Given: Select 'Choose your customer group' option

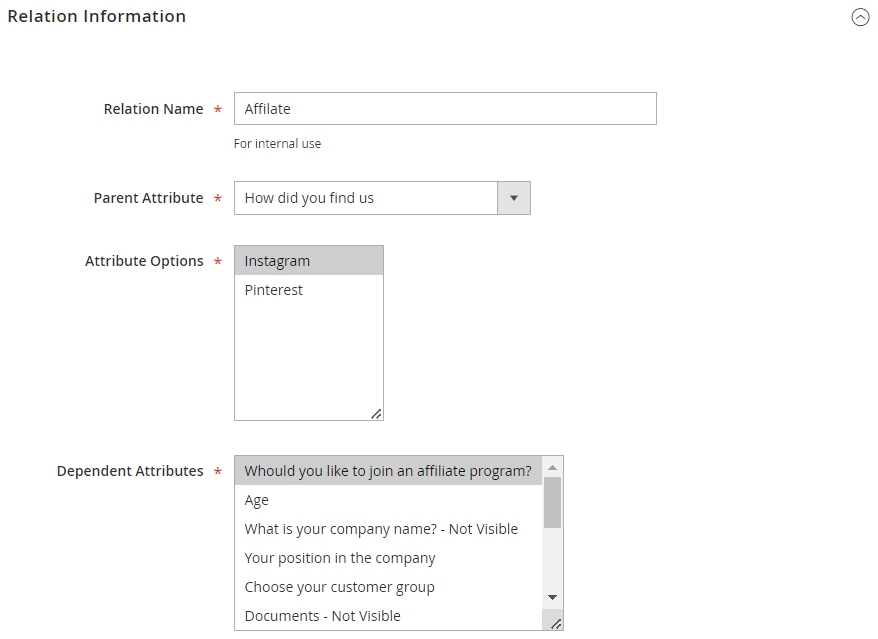Looking at the screenshot, I should [x=388, y=587].
